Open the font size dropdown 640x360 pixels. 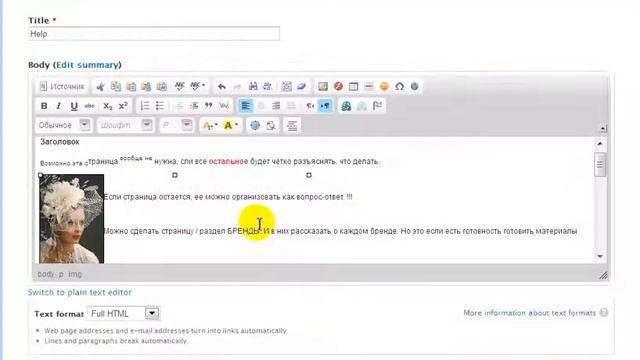click(176, 125)
